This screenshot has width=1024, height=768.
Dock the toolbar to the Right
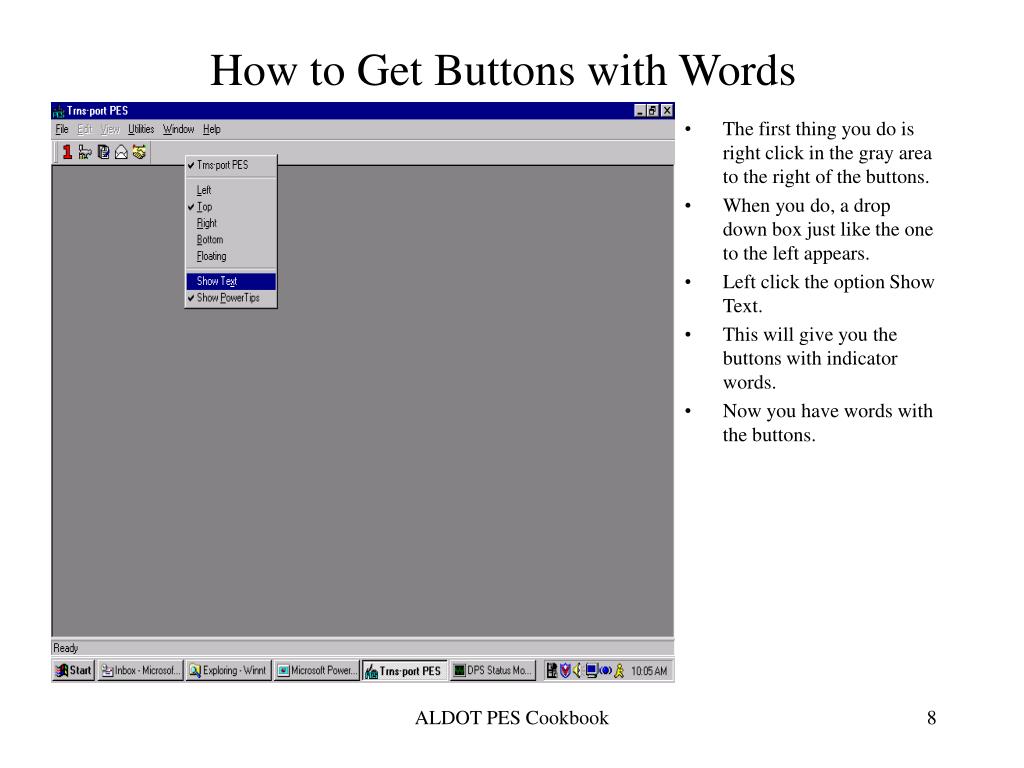coord(231,223)
